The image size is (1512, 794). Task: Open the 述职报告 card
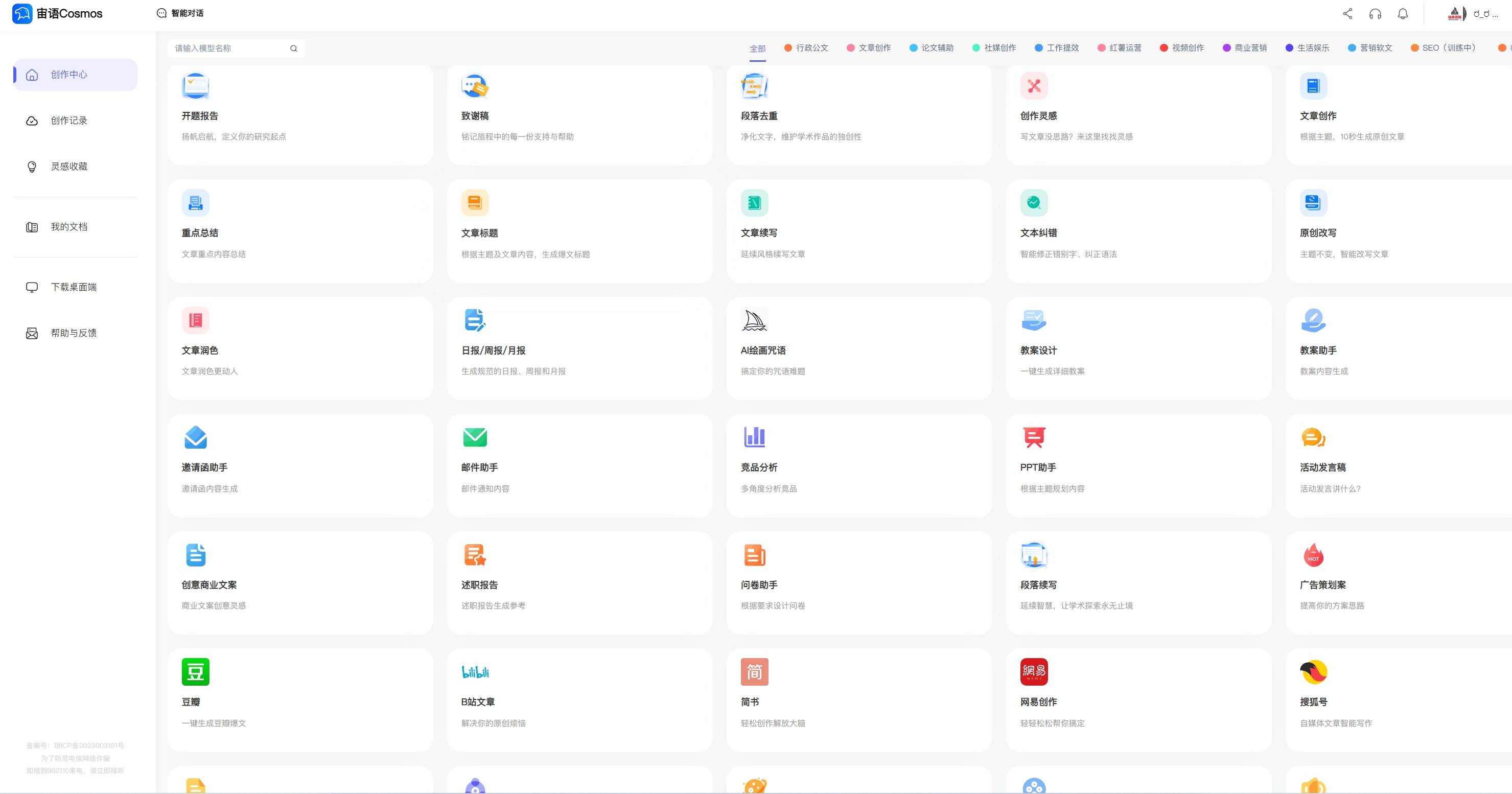tap(580, 583)
